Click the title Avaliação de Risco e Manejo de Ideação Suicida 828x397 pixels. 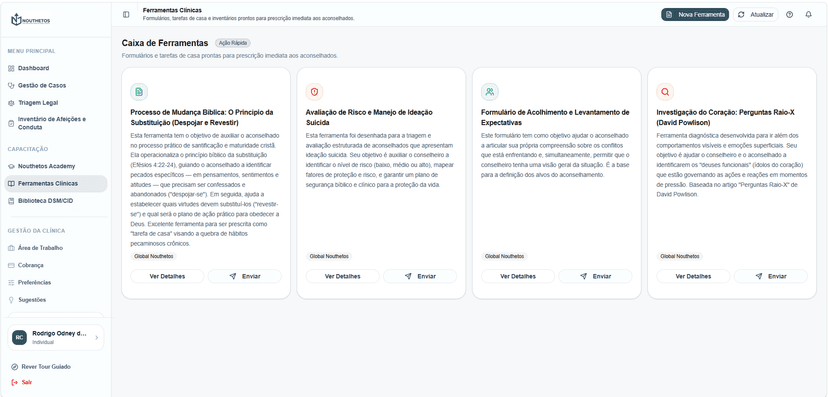tap(369, 117)
